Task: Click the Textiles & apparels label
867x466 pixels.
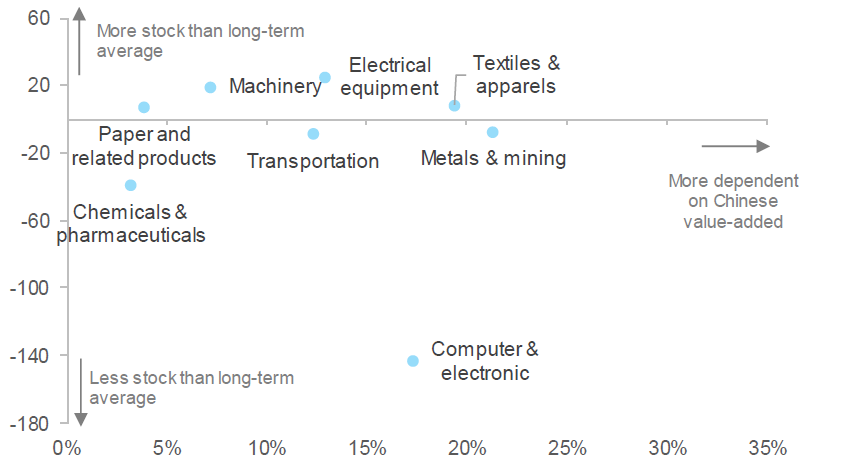Action: click(516, 75)
